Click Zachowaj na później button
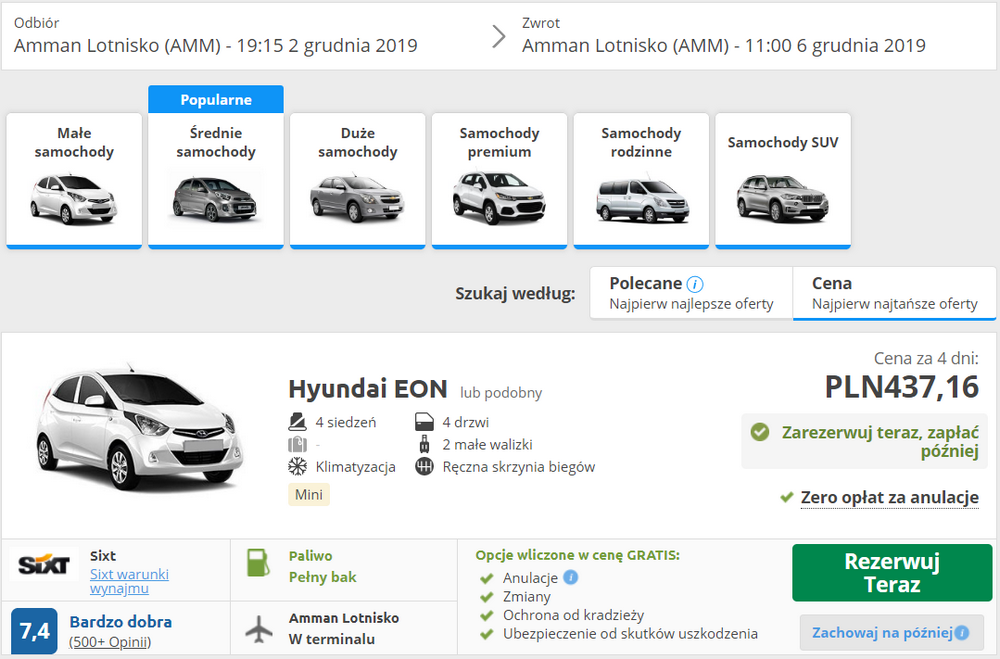 [x=892, y=633]
